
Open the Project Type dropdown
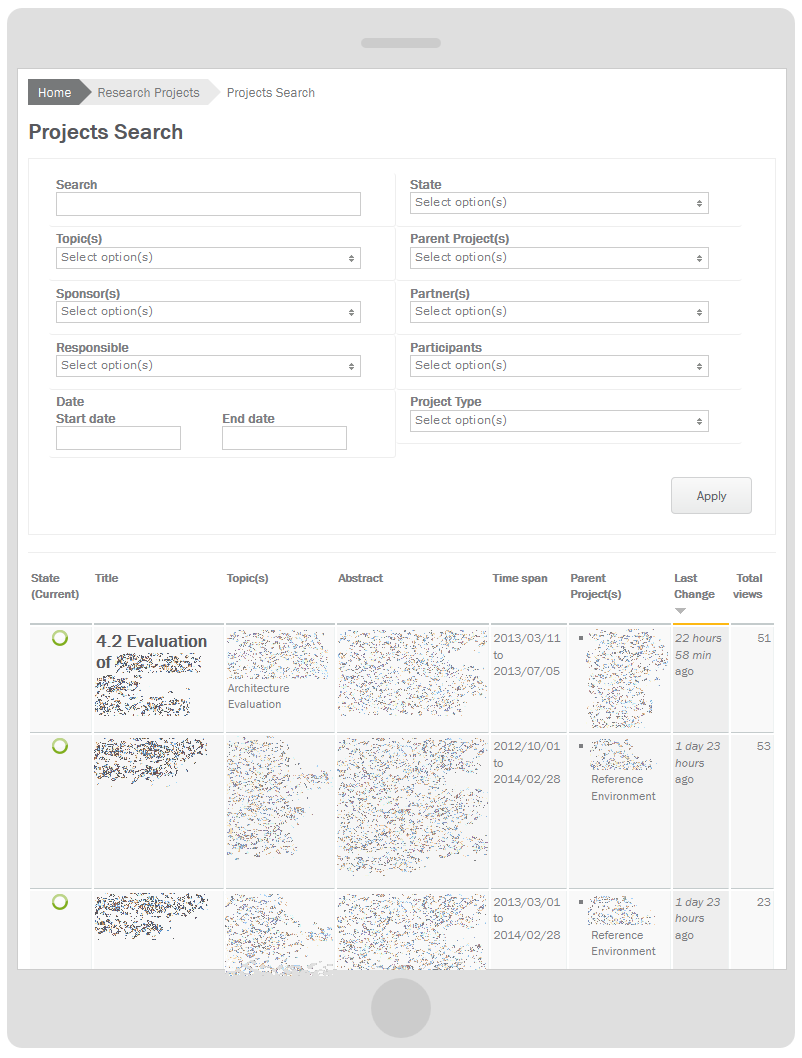tap(559, 420)
